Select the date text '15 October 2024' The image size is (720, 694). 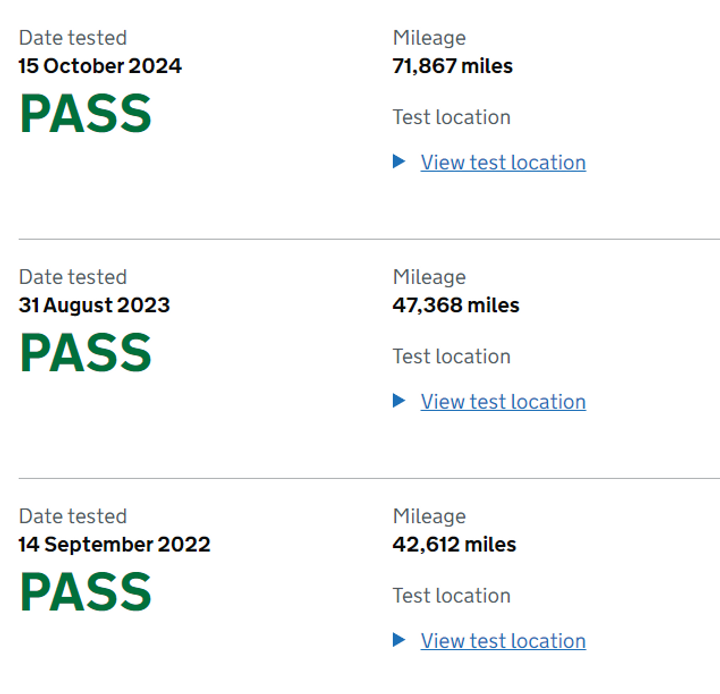100,67
